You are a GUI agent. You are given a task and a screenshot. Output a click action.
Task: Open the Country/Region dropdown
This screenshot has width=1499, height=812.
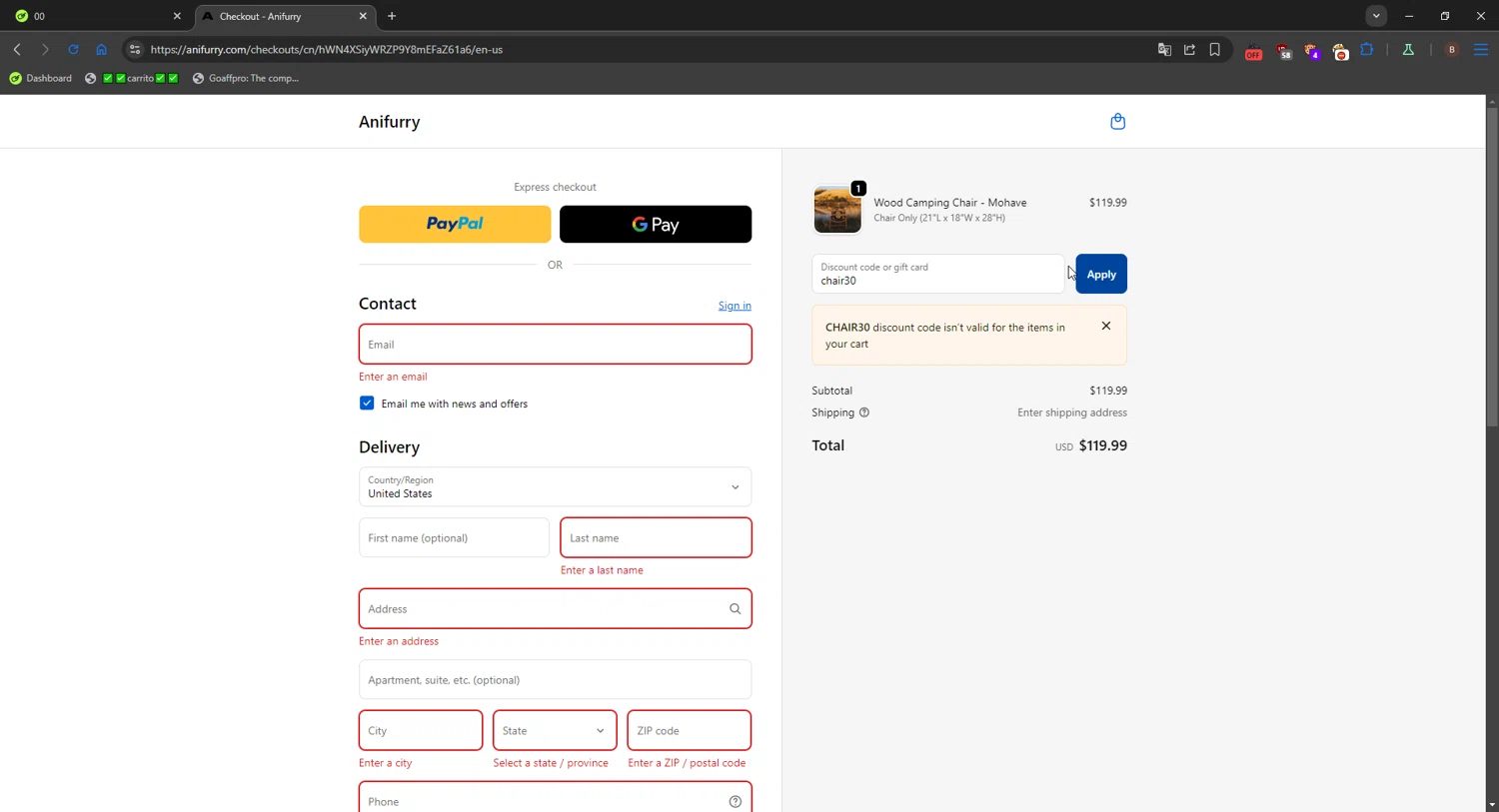coord(555,487)
